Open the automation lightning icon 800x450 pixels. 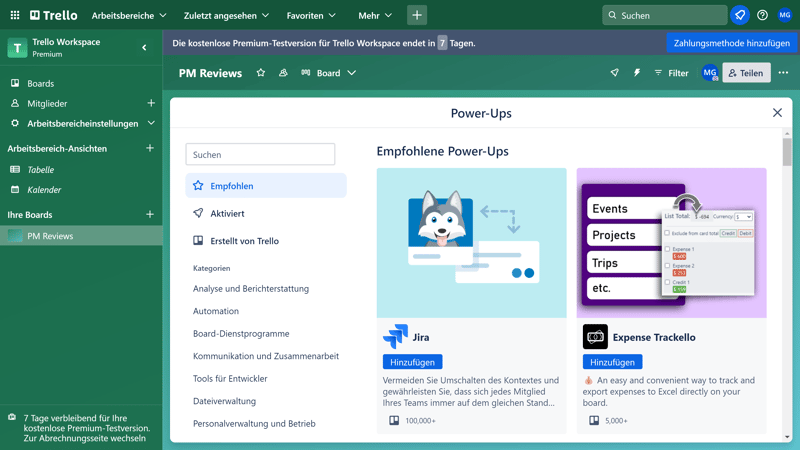point(637,73)
